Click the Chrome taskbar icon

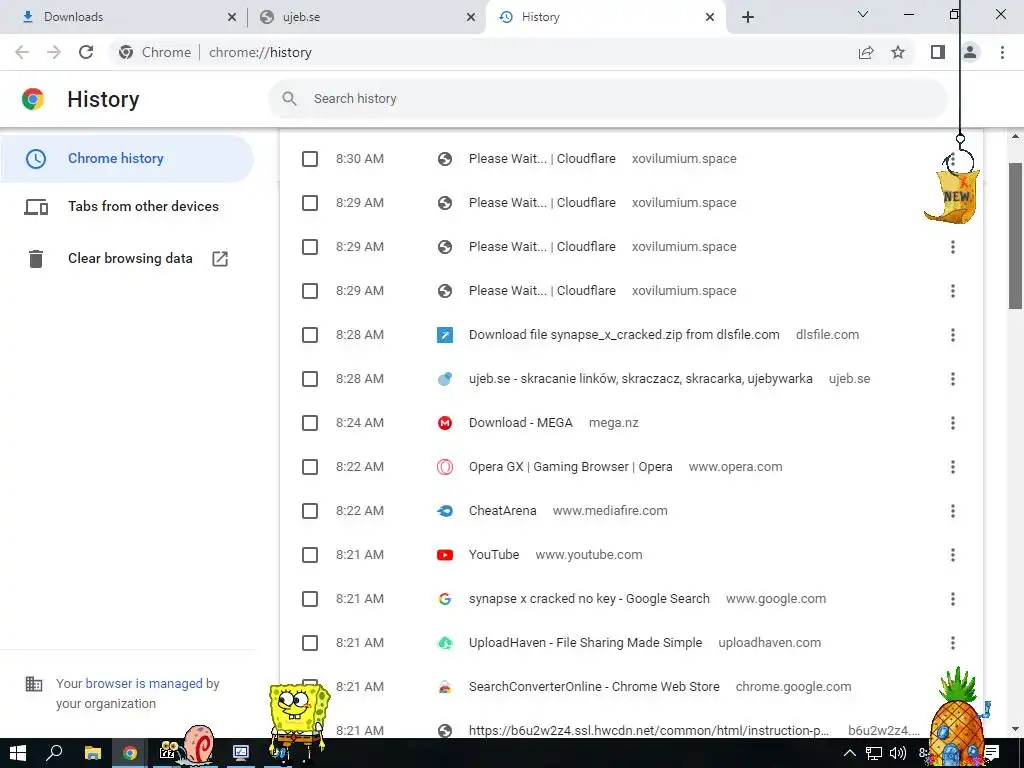[130, 754]
